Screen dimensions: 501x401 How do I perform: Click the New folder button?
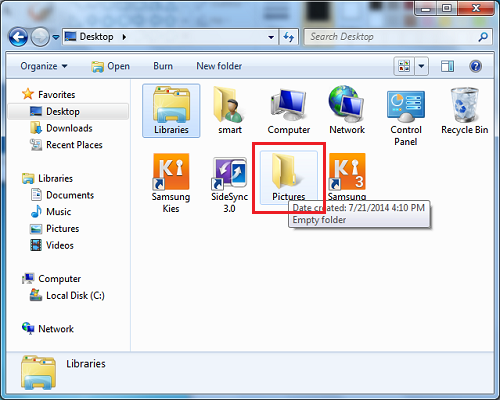(x=219, y=66)
